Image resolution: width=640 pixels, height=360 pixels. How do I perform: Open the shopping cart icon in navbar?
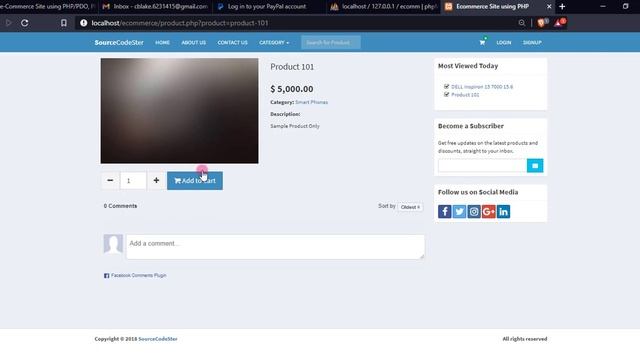(482, 42)
